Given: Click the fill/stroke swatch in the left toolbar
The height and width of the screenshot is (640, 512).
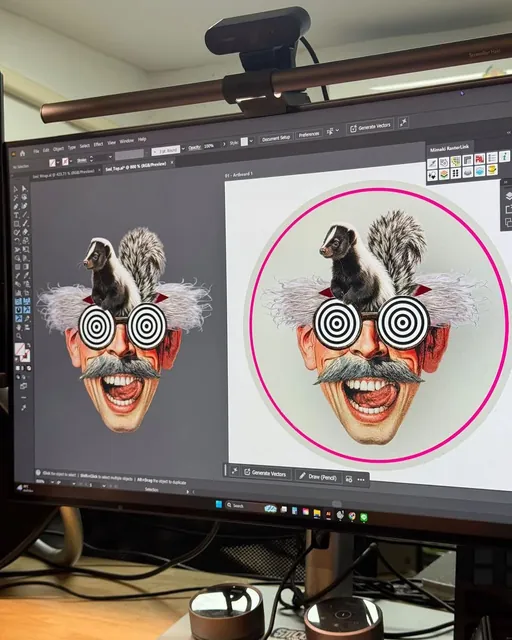Looking at the screenshot, I should (x=22, y=352).
